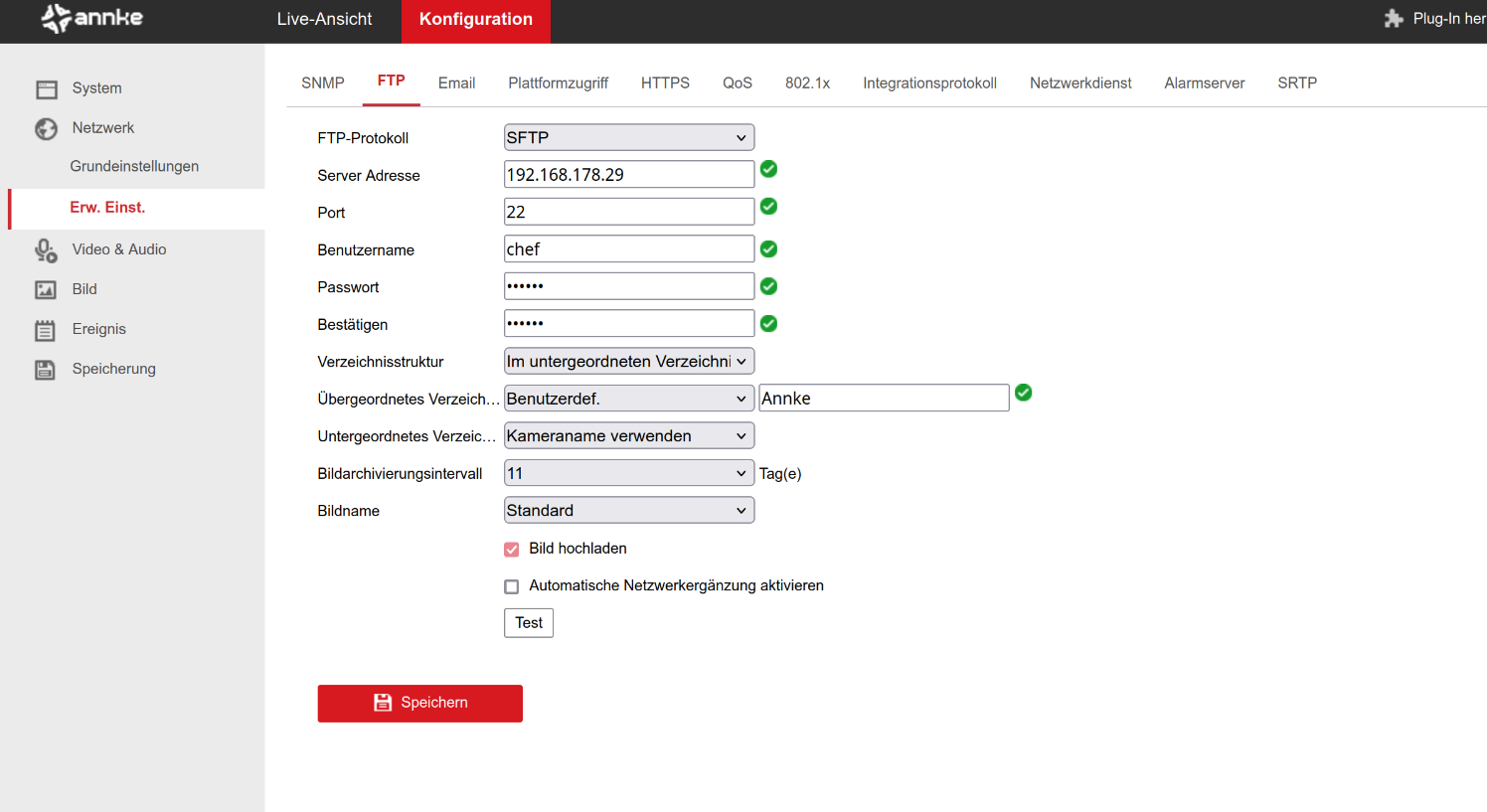Switch to the Email tab
This screenshot has width=1487, height=812.
click(x=456, y=83)
